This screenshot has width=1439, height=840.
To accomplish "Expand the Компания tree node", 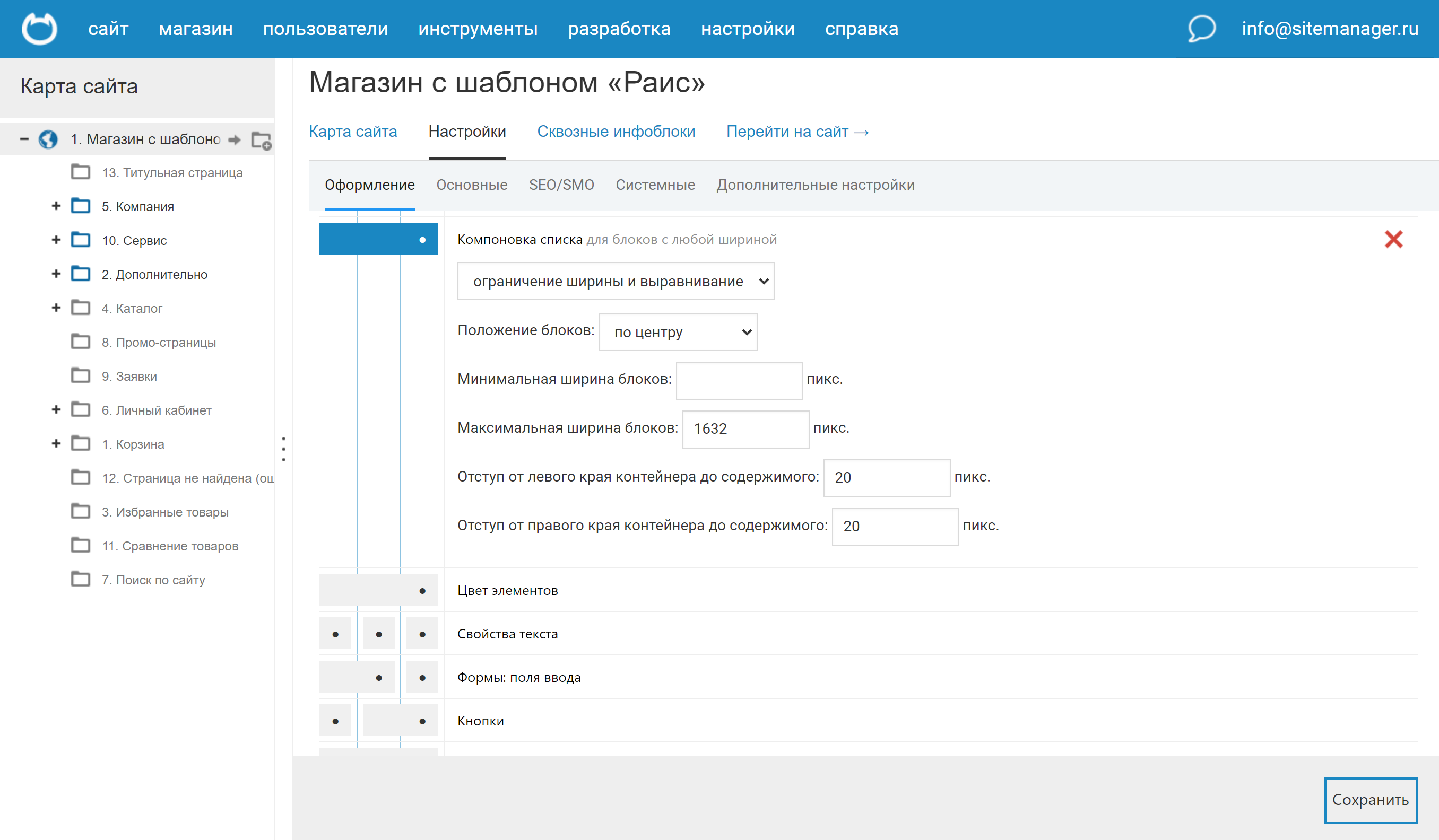I will pyautogui.click(x=56, y=206).
